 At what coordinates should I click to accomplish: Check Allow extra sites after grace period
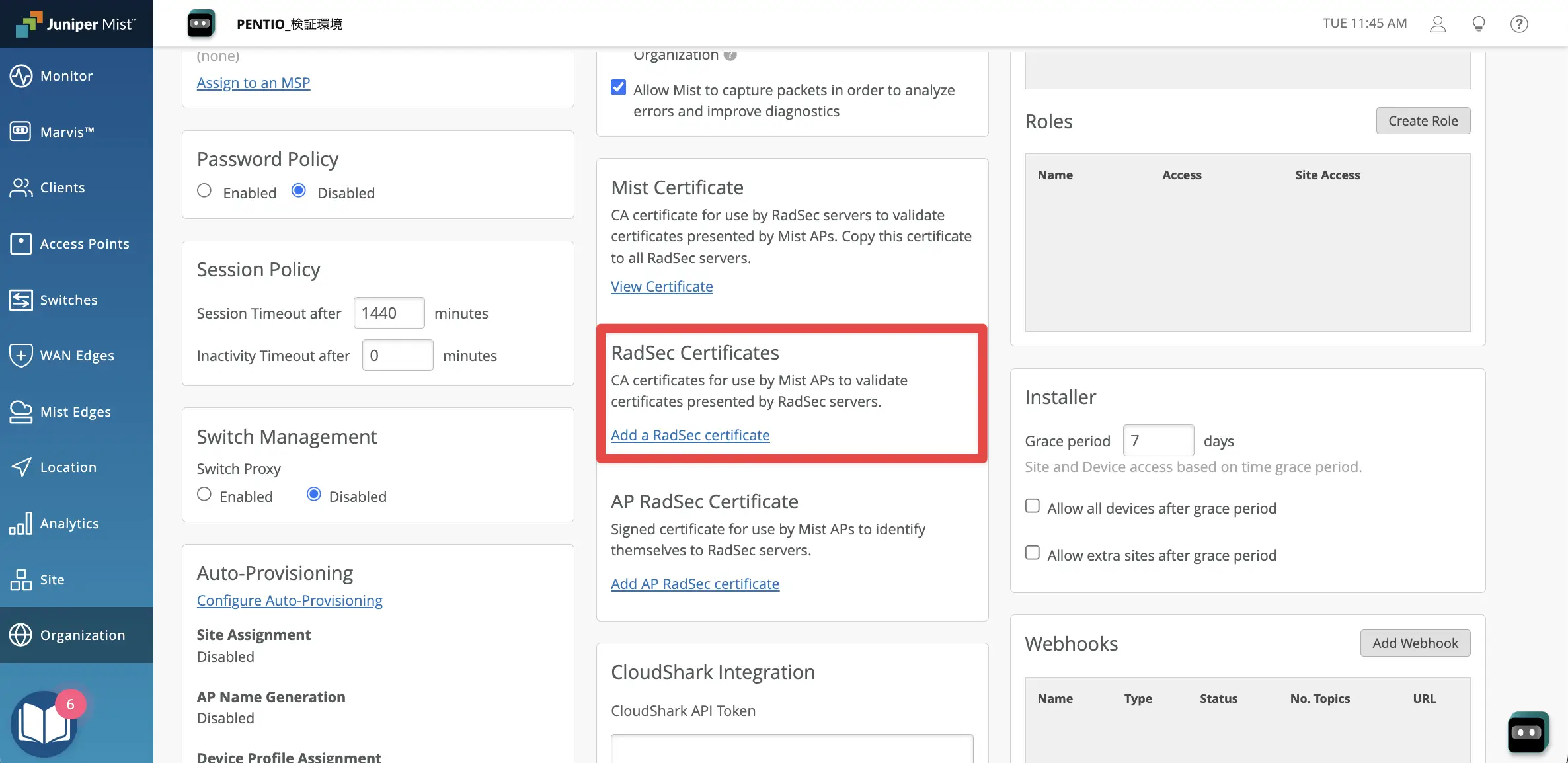pyautogui.click(x=1033, y=553)
